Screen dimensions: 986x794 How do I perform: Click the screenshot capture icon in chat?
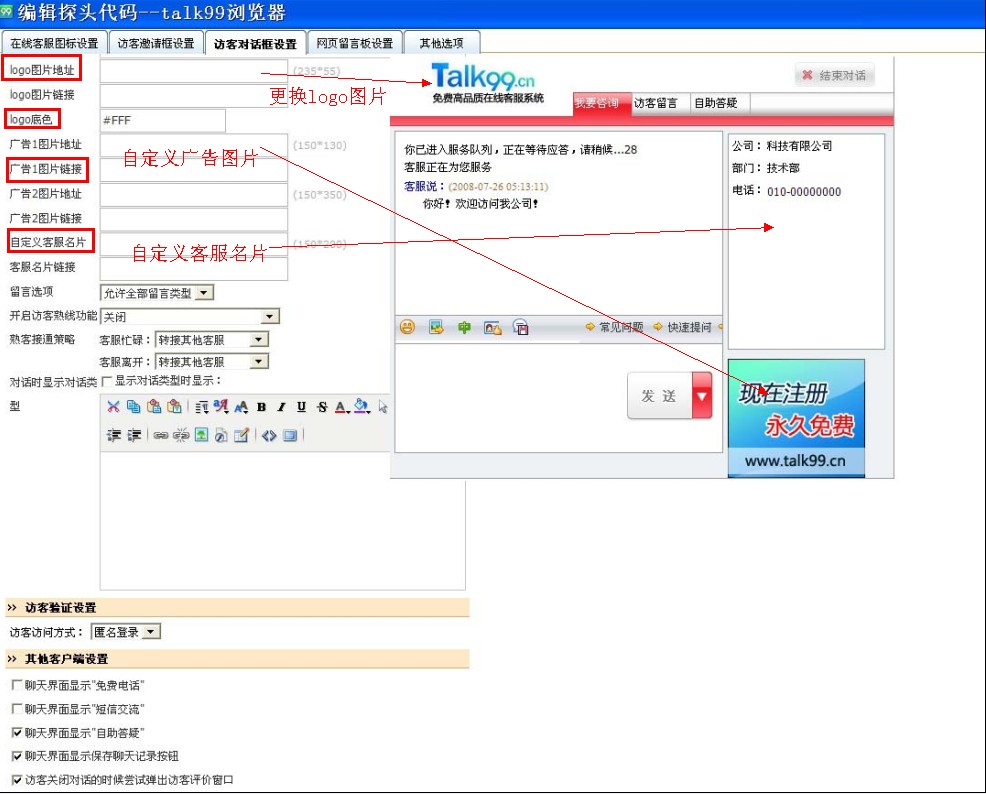coord(492,328)
